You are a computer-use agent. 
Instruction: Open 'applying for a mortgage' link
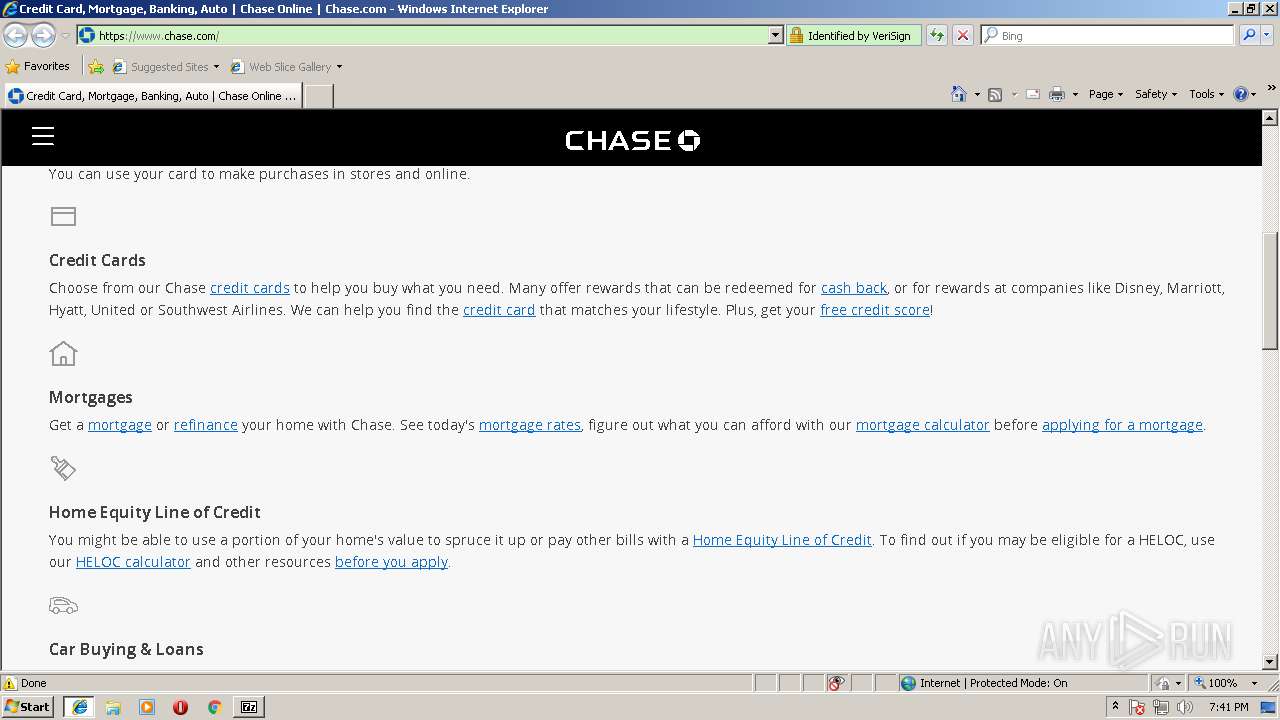tap(1122, 425)
